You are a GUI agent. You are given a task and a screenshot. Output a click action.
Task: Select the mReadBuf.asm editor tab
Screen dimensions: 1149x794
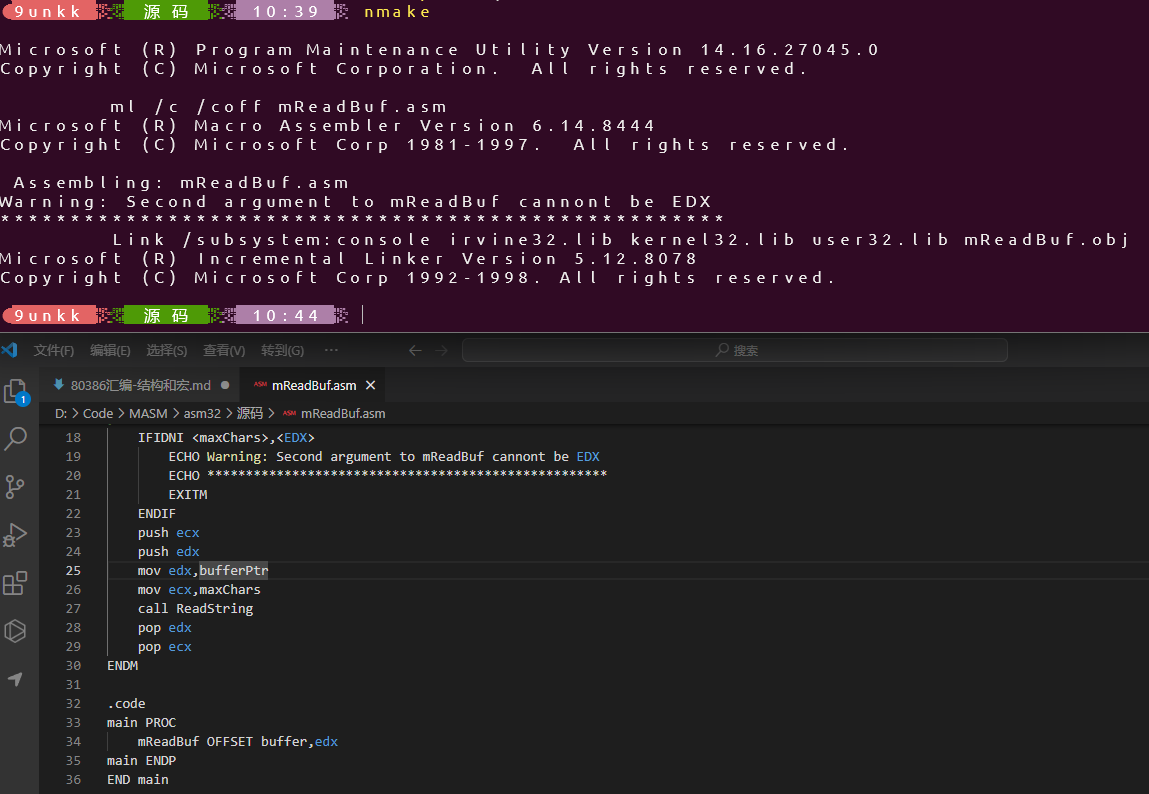pos(314,385)
